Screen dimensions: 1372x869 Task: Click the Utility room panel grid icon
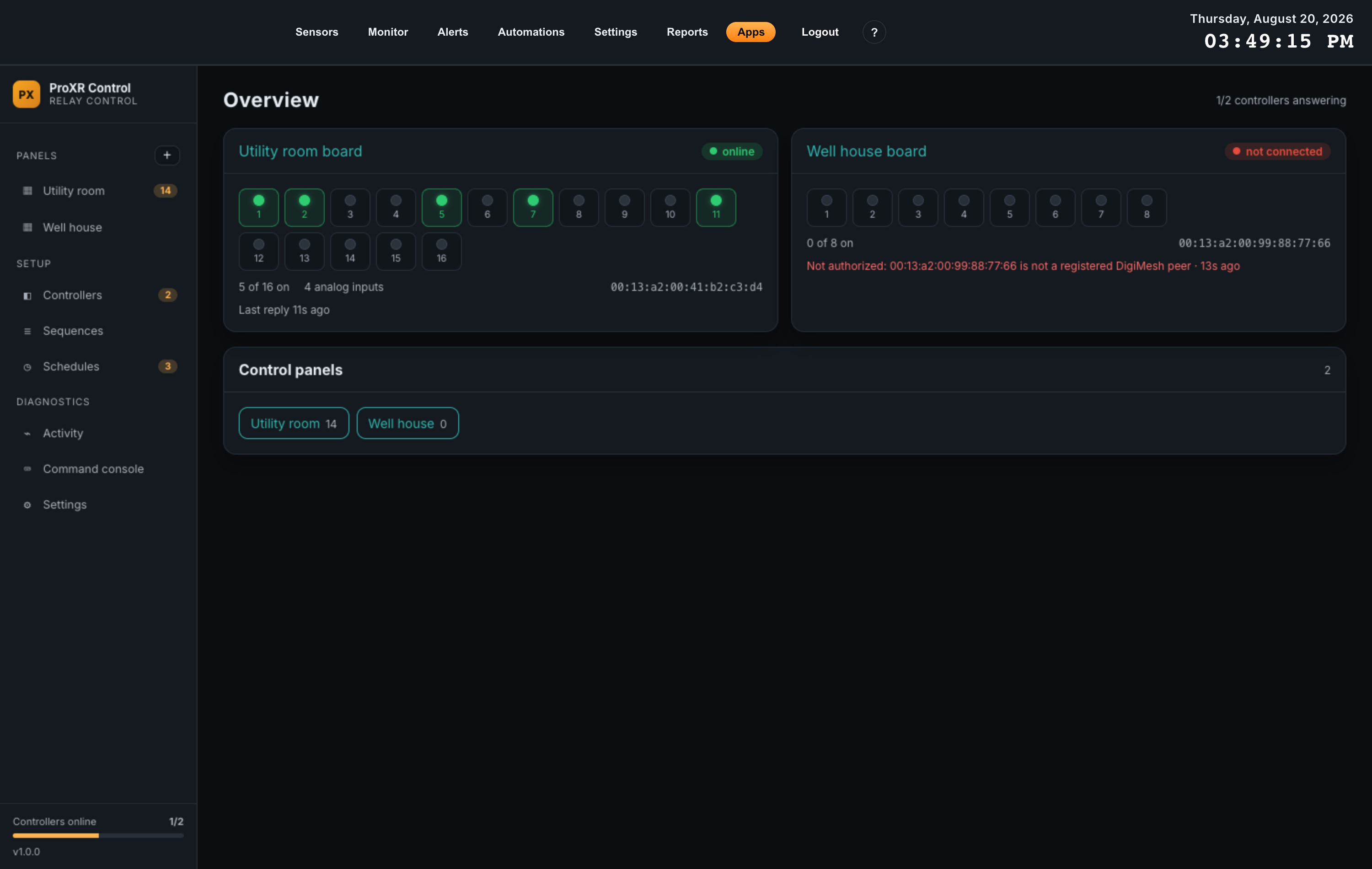(27, 191)
